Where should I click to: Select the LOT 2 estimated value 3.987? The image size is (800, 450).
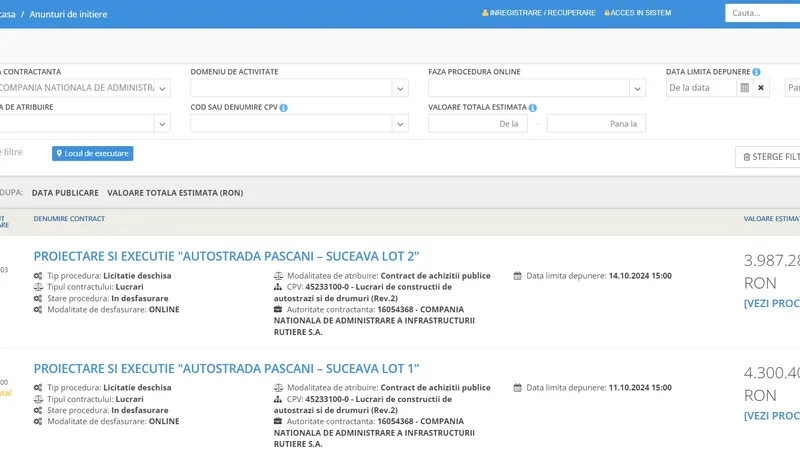click(772, 261)
